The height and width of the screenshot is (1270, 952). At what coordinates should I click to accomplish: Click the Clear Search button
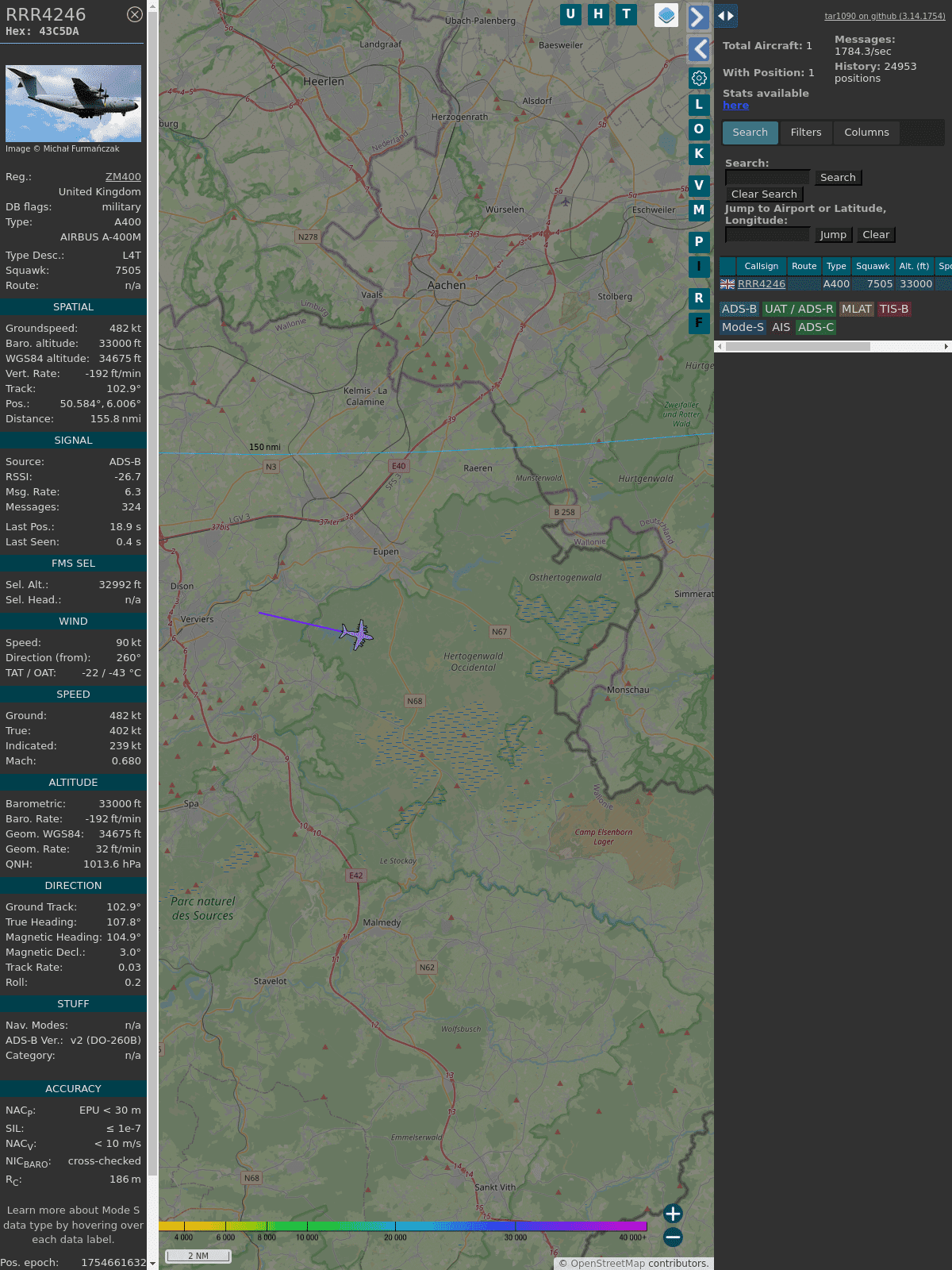pos(764,194)
